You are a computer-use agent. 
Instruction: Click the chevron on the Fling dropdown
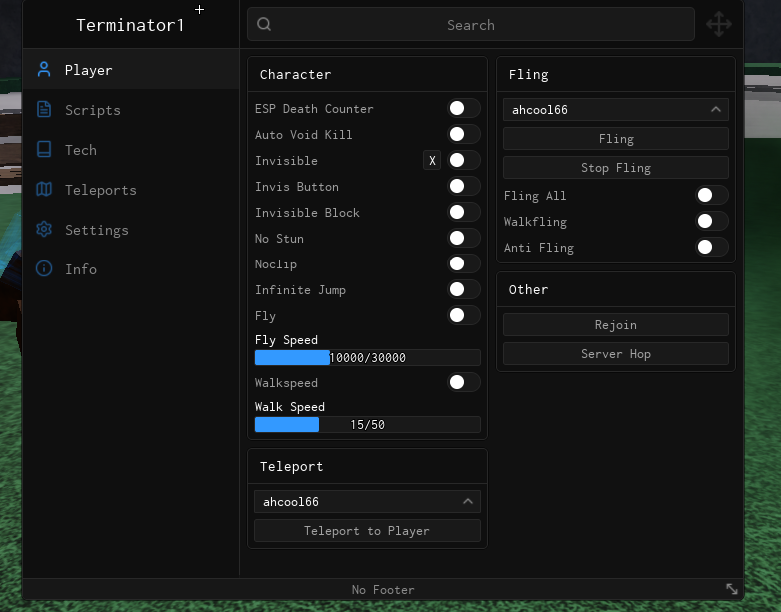(716, 109)
